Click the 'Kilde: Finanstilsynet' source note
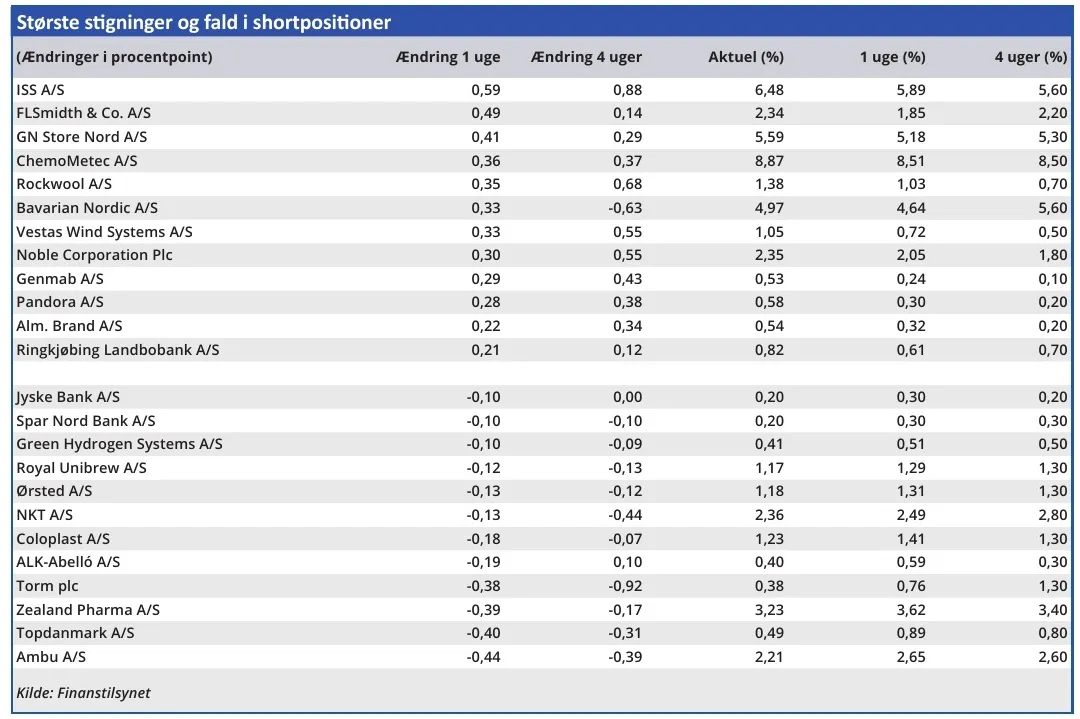This screenshot has height=719, width=1080. 83,692
